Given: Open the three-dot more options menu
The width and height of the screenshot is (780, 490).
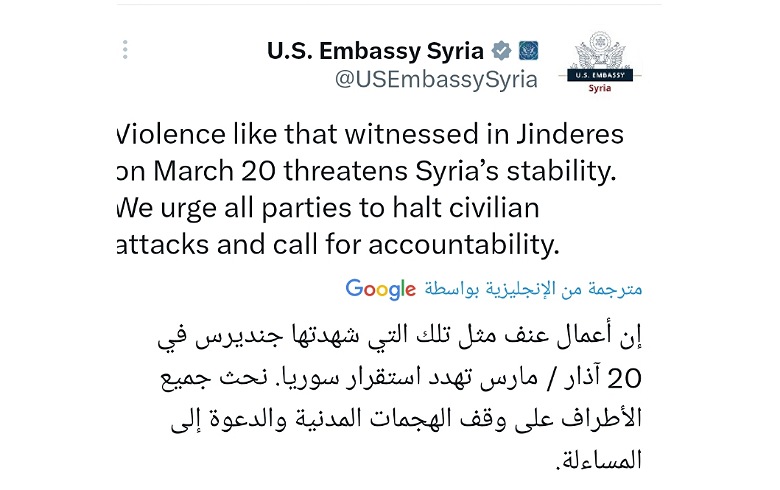Looking at the screenshot, I should pyautogui.click(x=125, y=50).
